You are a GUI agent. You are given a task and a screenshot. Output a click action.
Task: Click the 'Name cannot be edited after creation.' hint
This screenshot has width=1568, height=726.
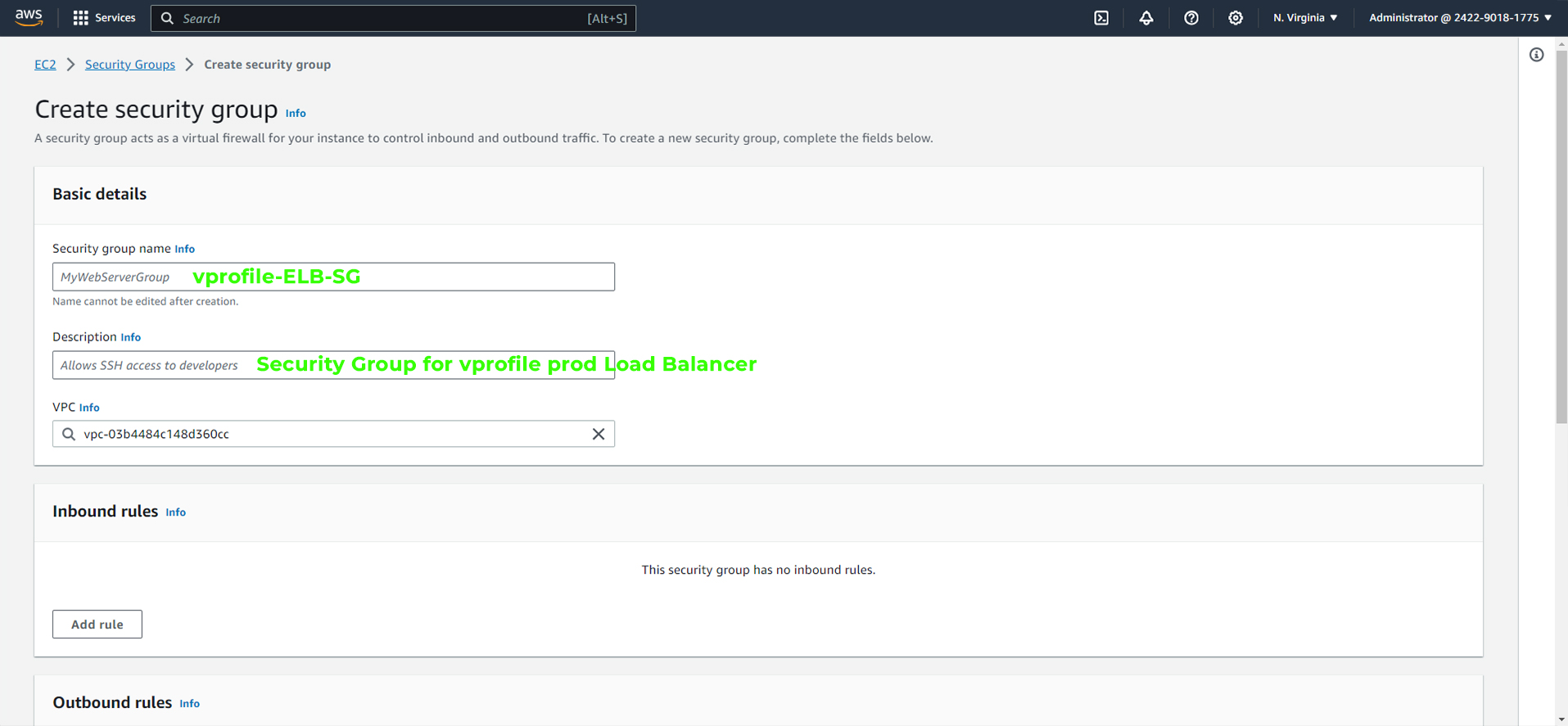tap(146, 301)
